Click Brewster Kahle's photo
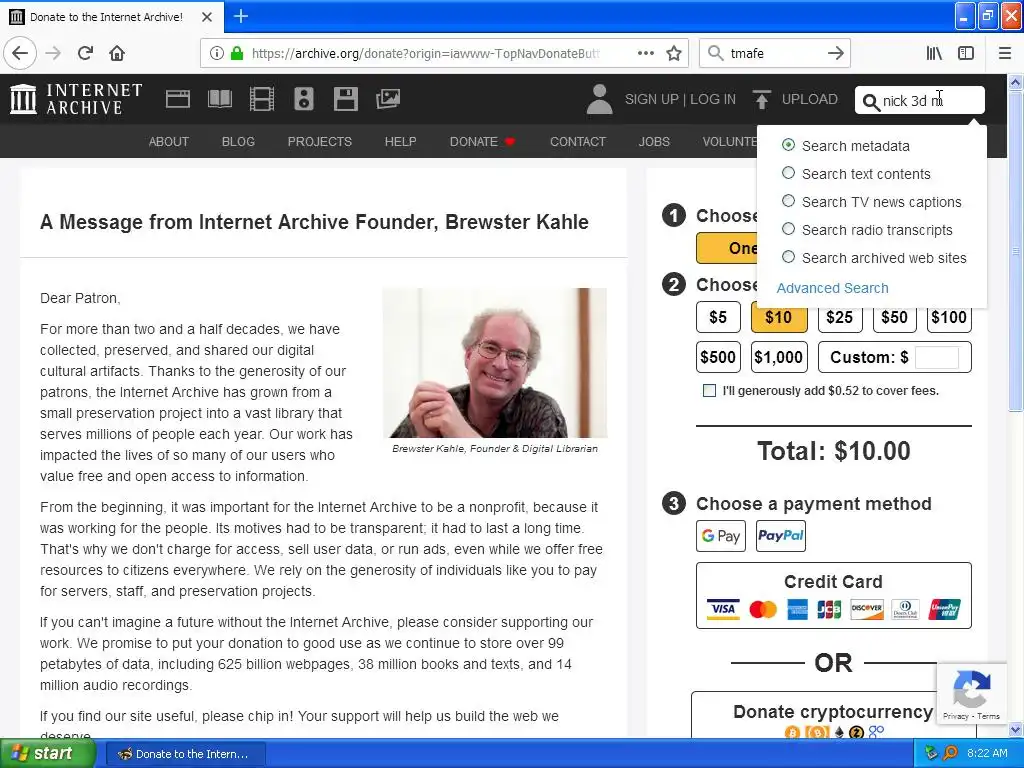1024x768 pixels. tap(495, 363)
